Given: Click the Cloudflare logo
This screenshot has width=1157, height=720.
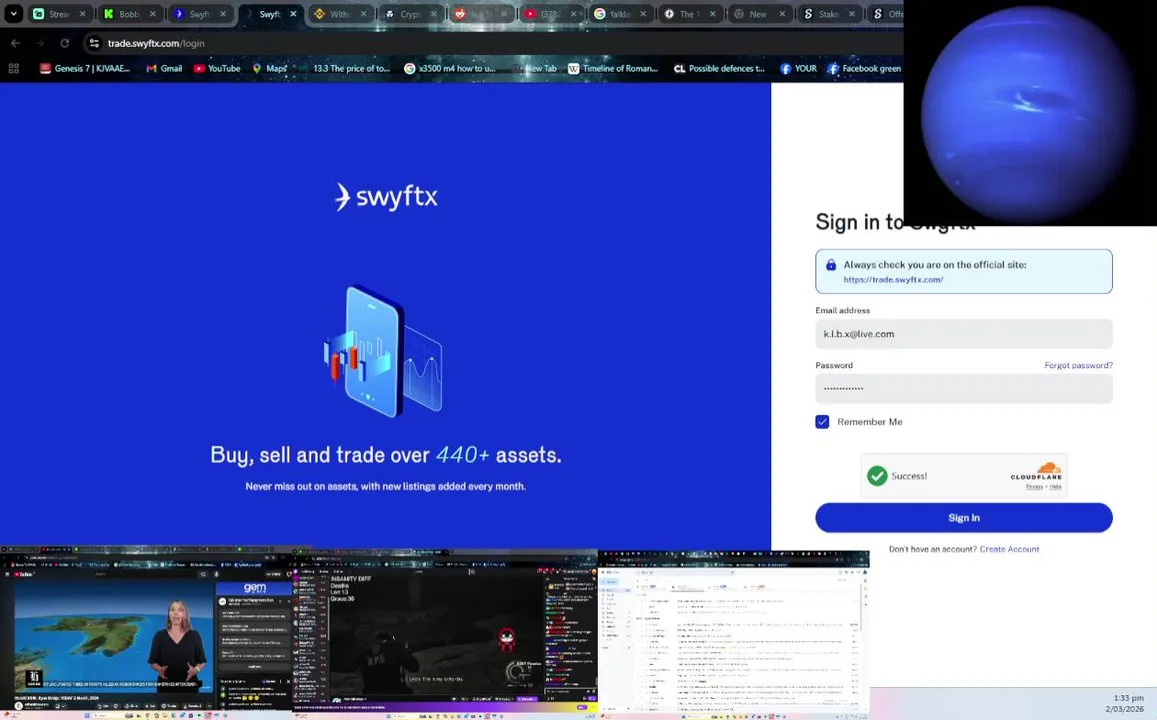Looking at the screenshot, I should click(1037, 471).
